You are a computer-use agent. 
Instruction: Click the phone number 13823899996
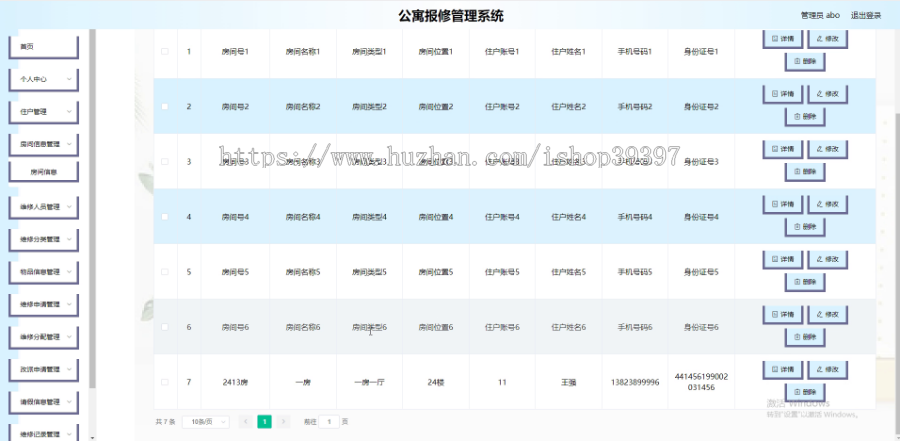(x=635, y=382)
